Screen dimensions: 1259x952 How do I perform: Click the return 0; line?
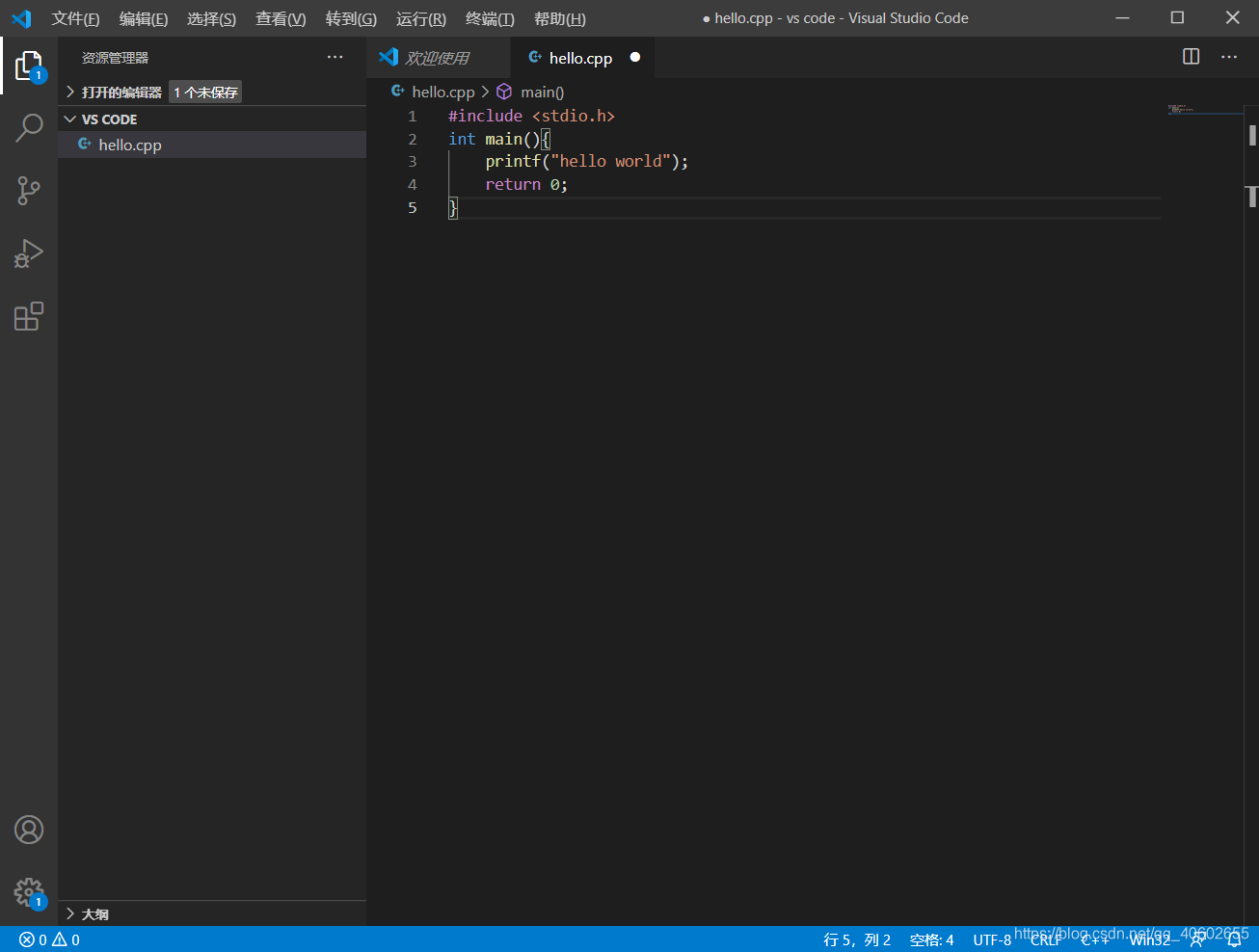pos(526,184)
